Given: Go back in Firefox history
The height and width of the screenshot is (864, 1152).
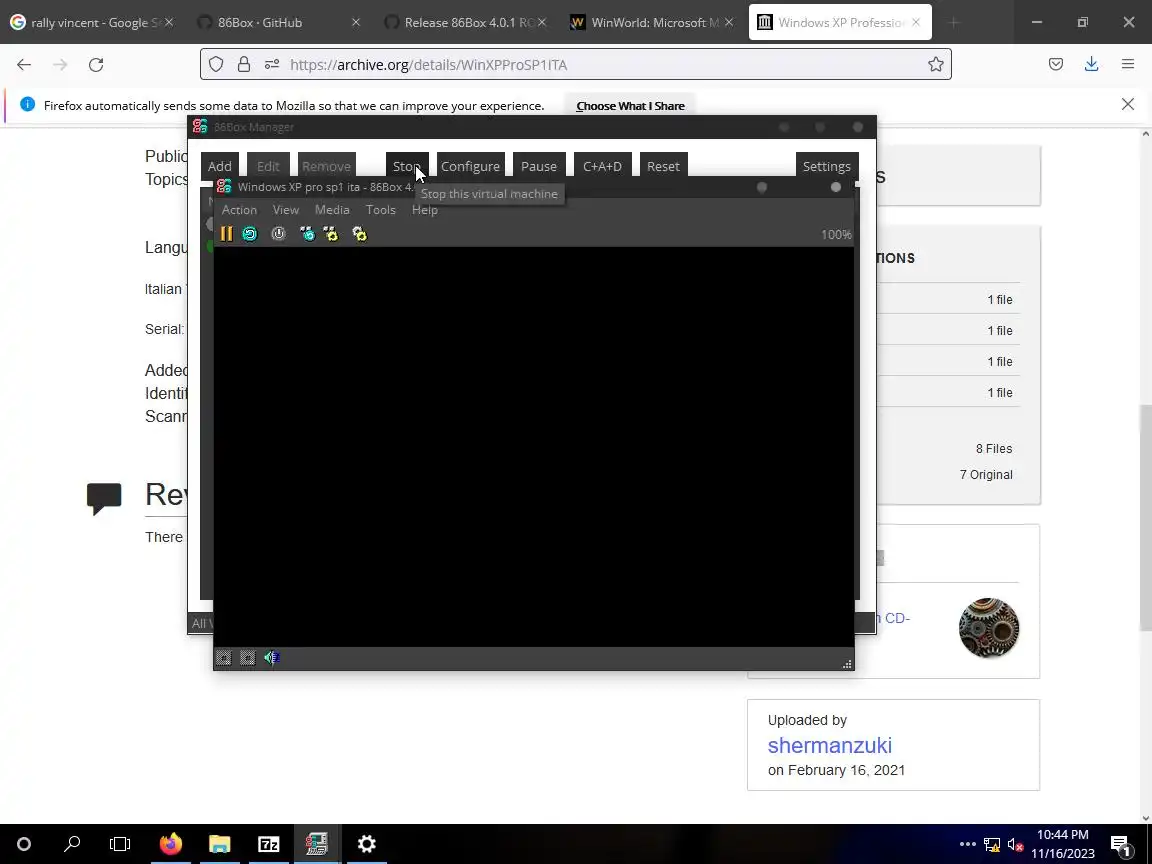Looking at the screenshot, I should [x=24, y=65].
